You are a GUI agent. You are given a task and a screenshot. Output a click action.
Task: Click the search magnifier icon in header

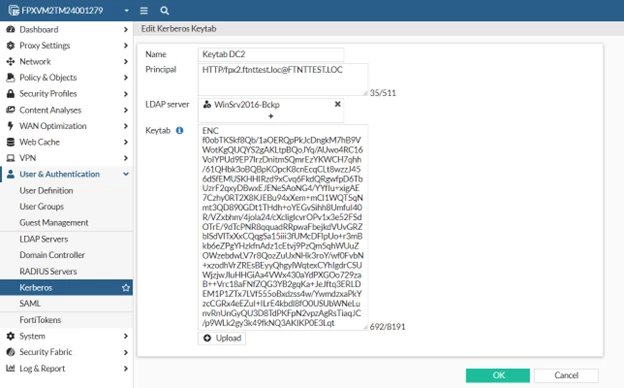coord(164,11)
